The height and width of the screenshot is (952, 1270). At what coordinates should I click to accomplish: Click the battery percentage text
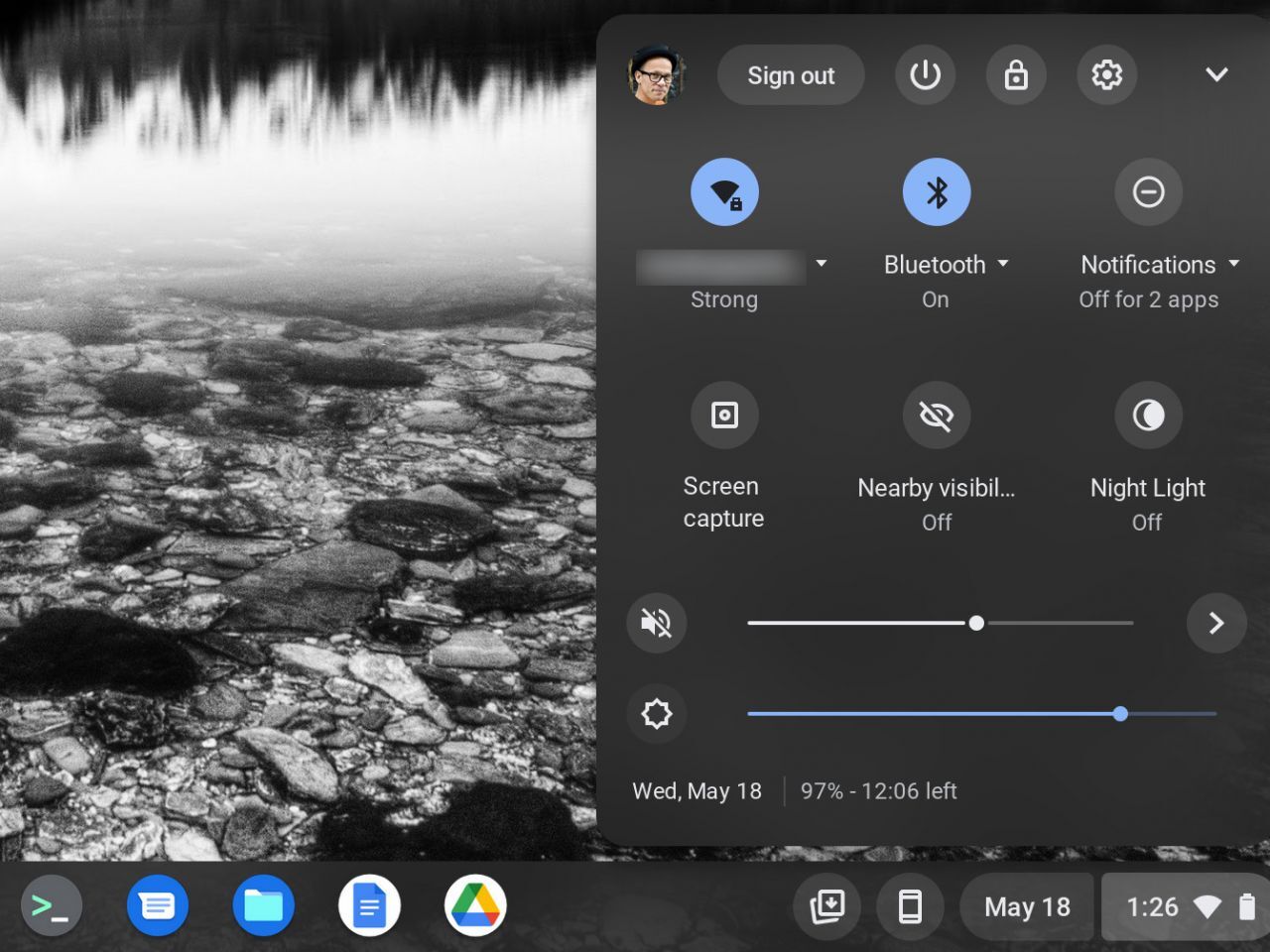877,790
